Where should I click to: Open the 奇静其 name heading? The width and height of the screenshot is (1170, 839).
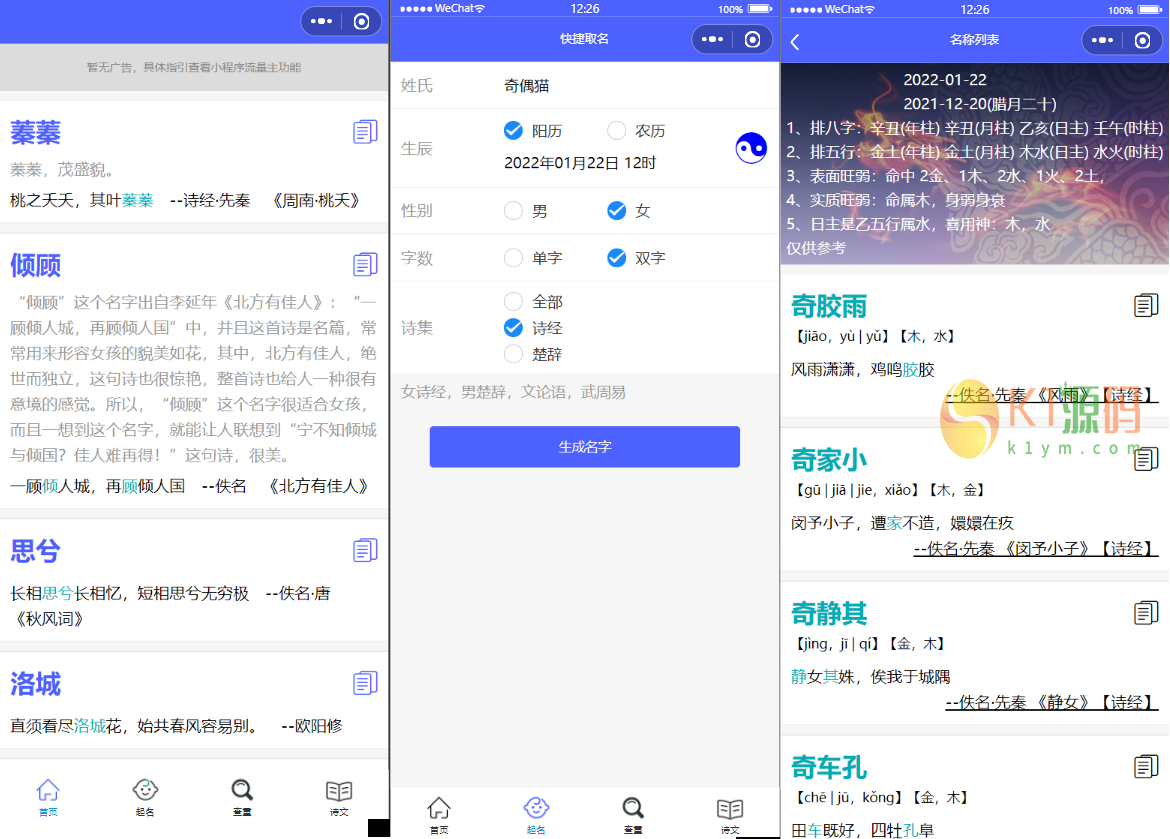pyautogui.click(x=829, y=614)
